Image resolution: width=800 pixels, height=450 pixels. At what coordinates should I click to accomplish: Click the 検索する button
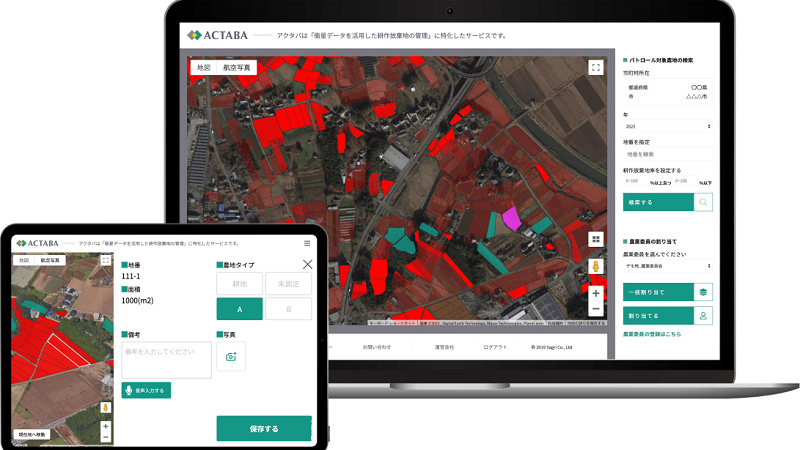click(x=658, y=202)
